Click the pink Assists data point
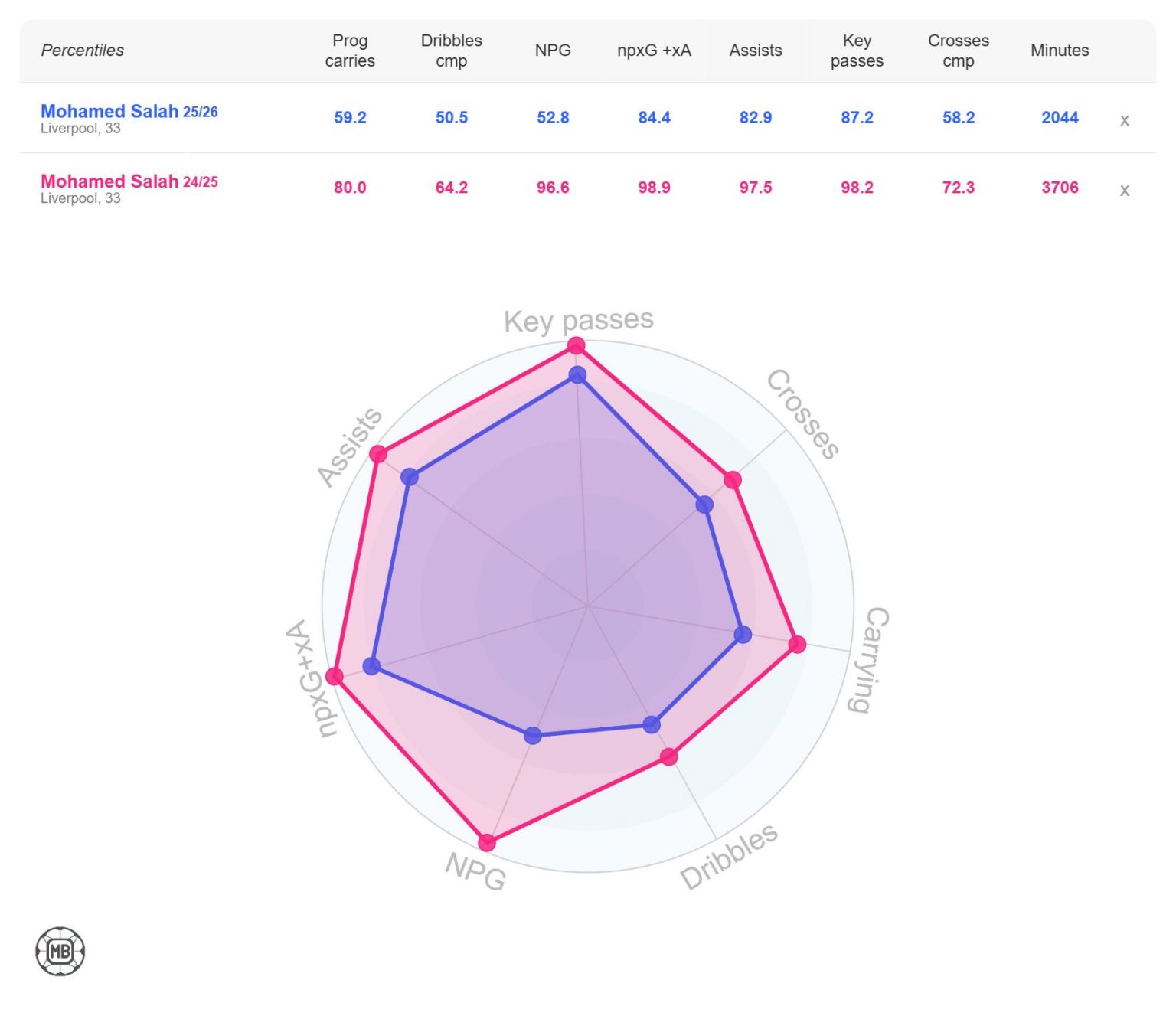 [x=378, y=454]
